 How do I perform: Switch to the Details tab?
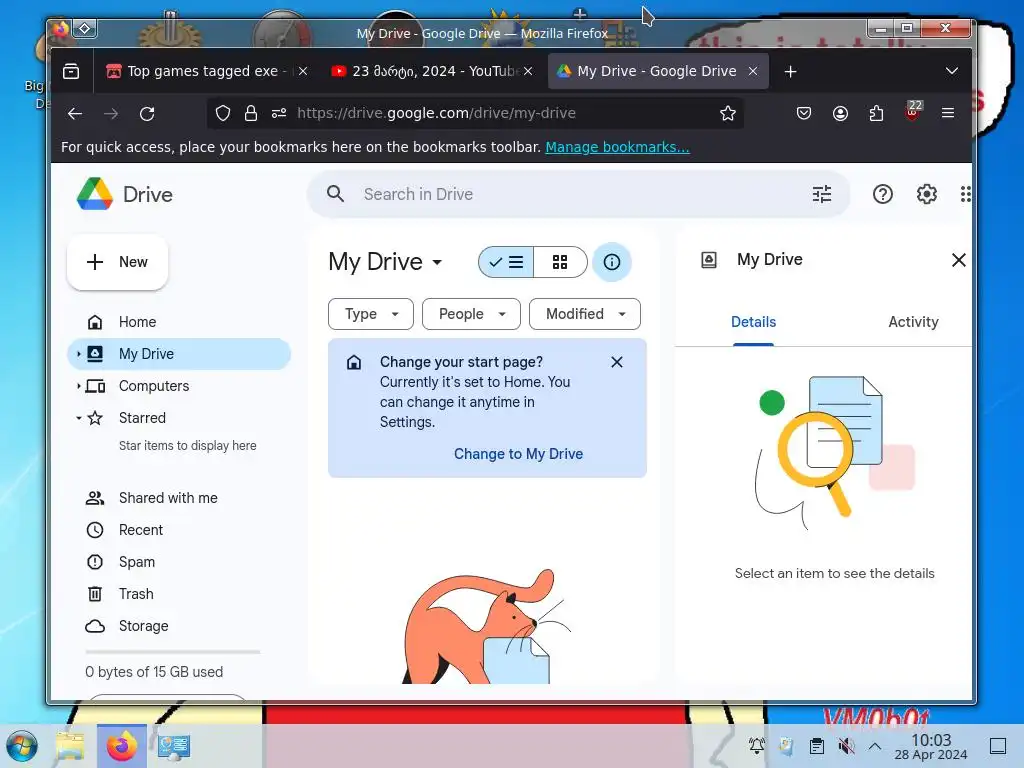click(x=753, y=322)
